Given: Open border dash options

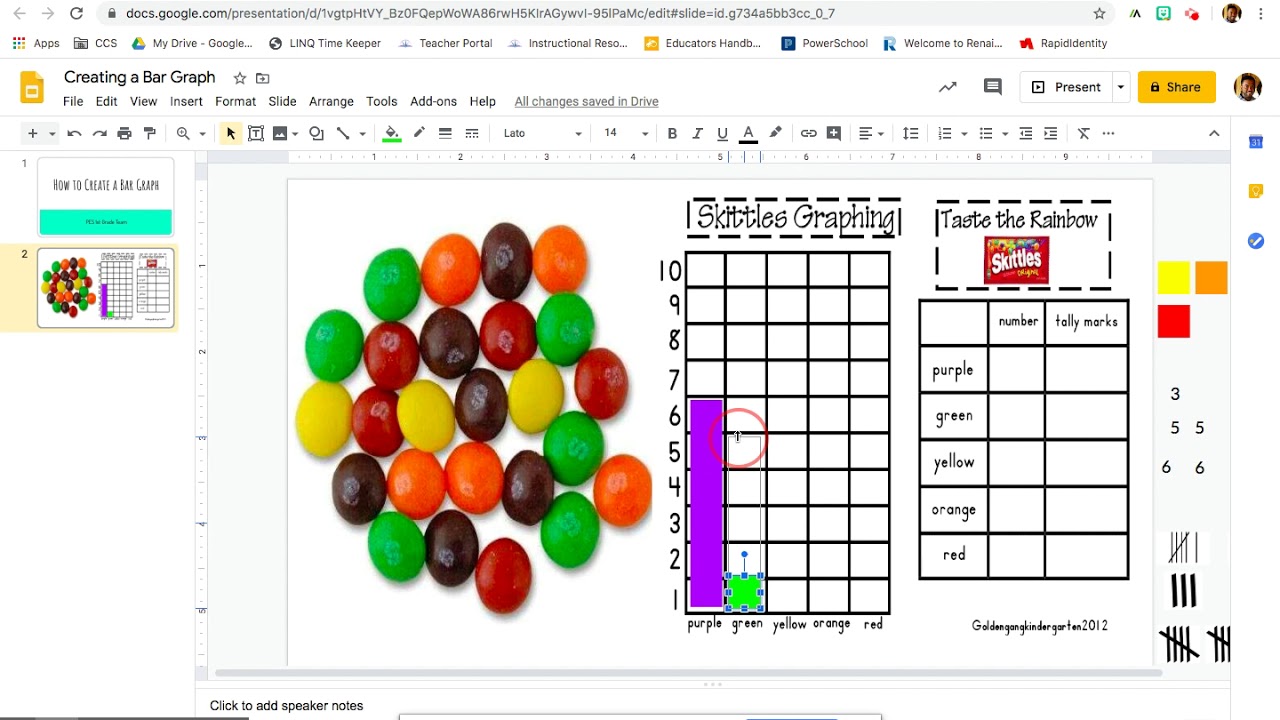Looking at the screenshot, I should point(472,133).
